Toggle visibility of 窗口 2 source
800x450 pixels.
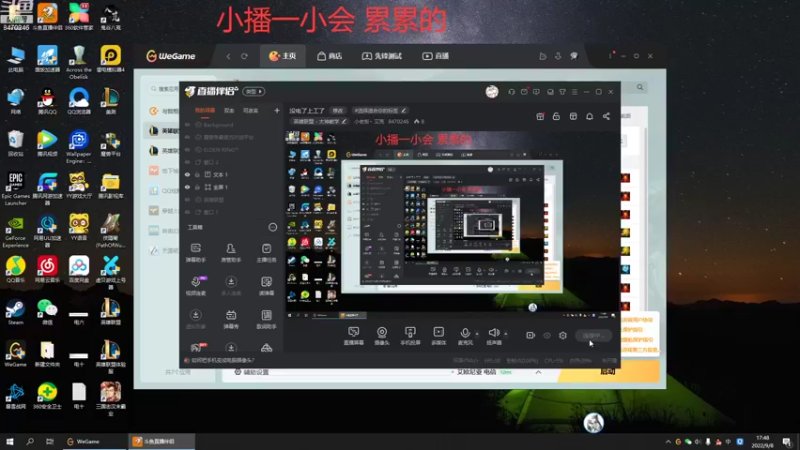(187, 162)
